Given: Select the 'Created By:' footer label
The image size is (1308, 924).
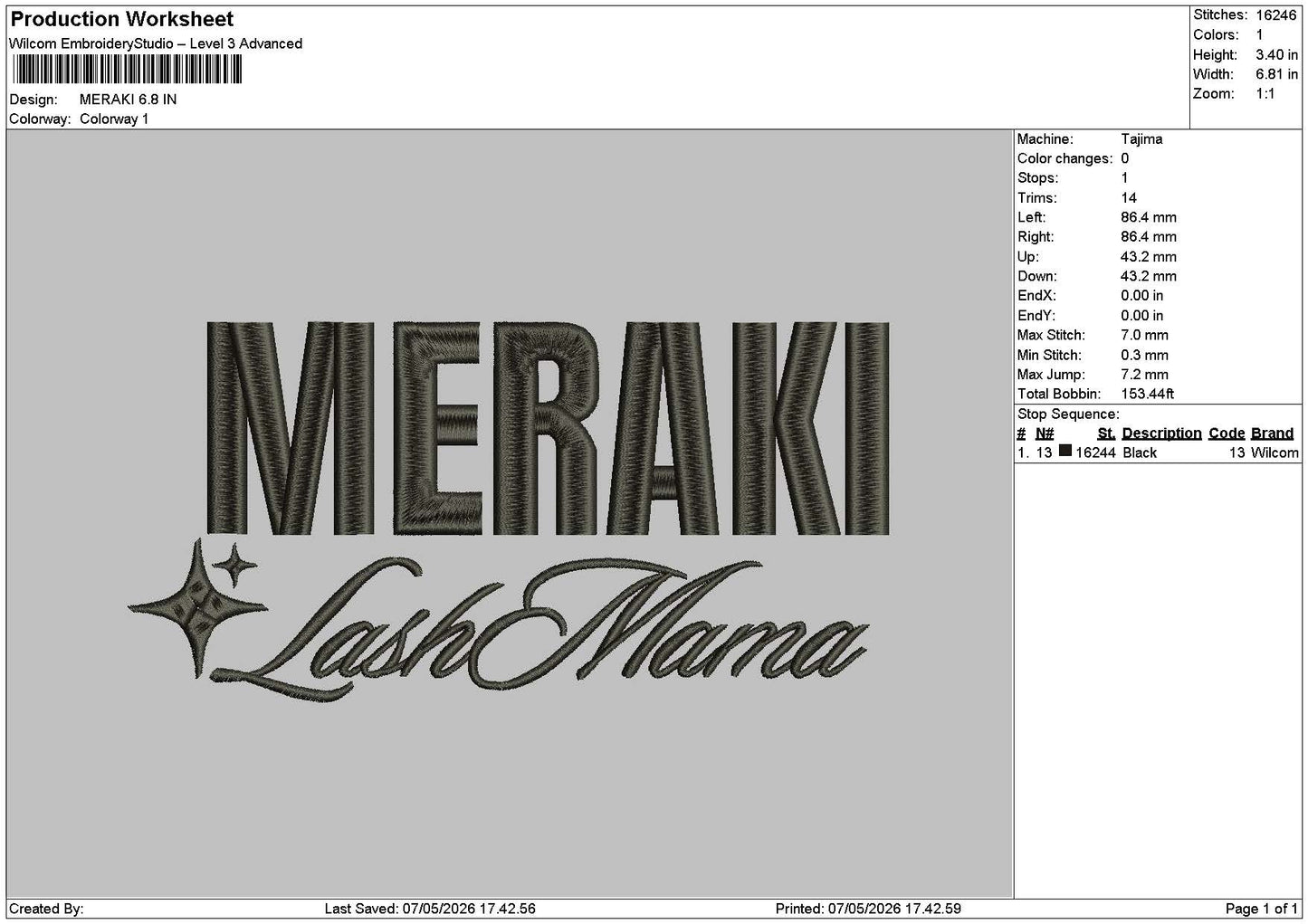Looking at the screenshot, I should click(46, 909).
